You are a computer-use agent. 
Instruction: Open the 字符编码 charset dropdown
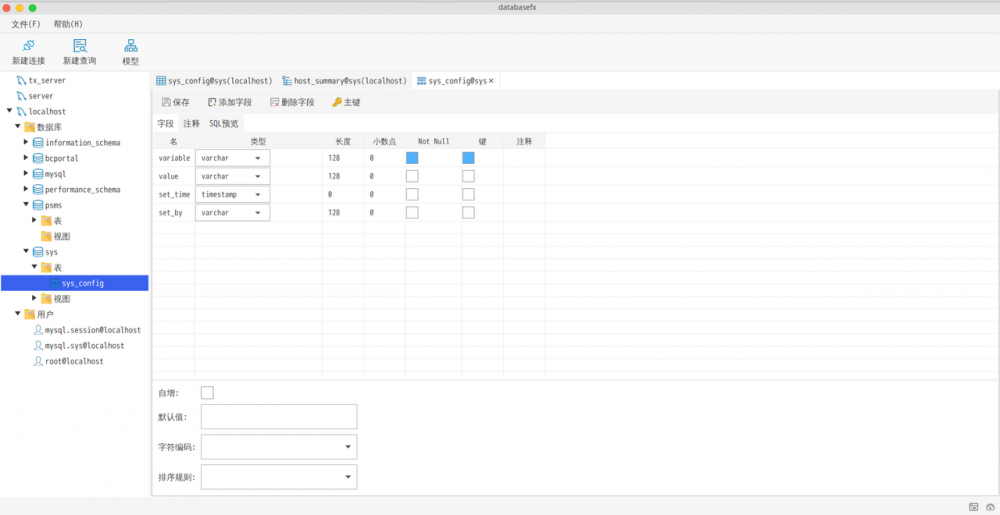coord(279,447)
